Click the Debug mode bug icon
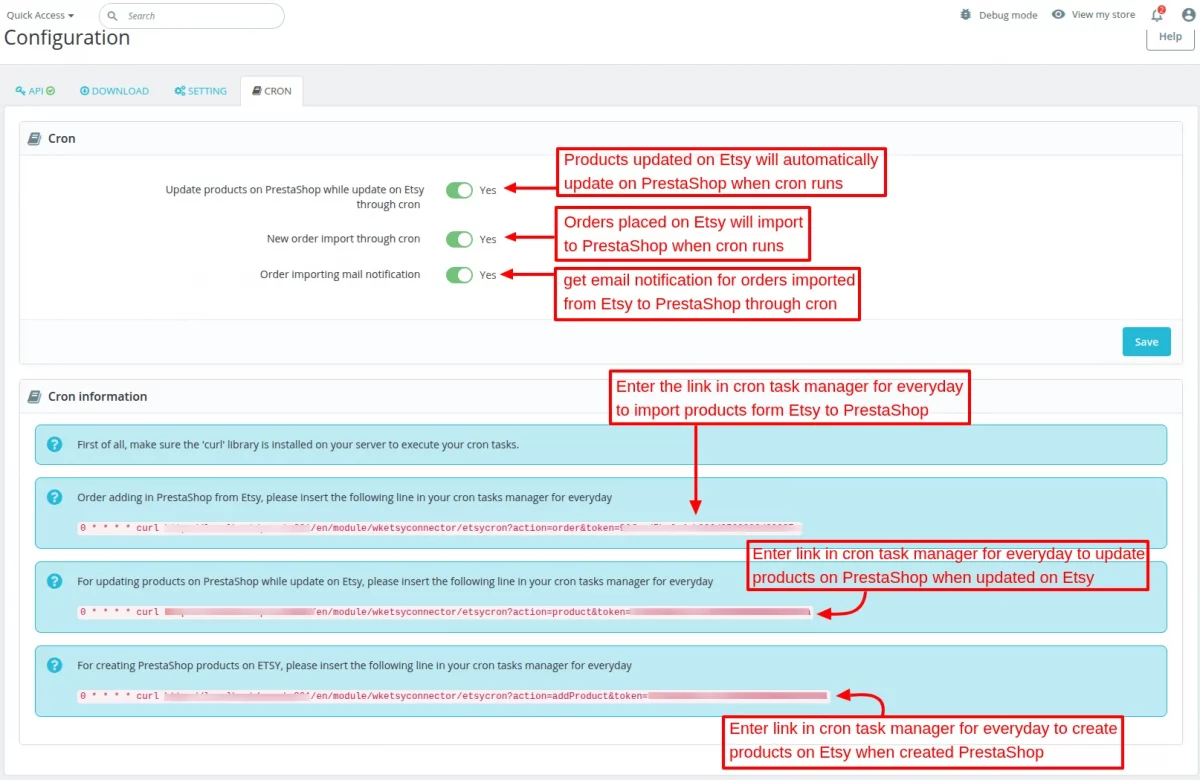1200x780 pixels. tap(965, 15)
